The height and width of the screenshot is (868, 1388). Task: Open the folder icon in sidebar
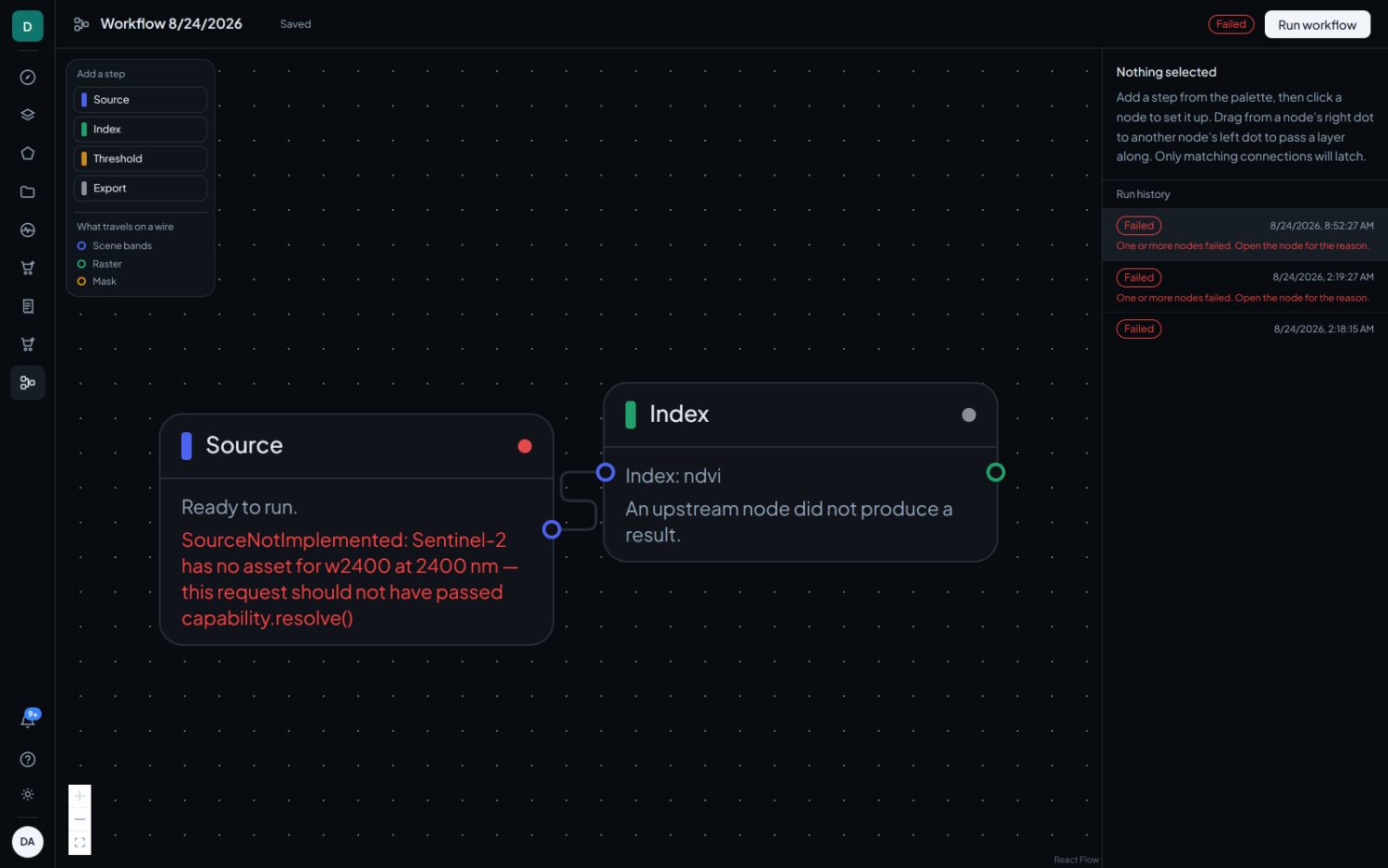[x=28, y=192]
